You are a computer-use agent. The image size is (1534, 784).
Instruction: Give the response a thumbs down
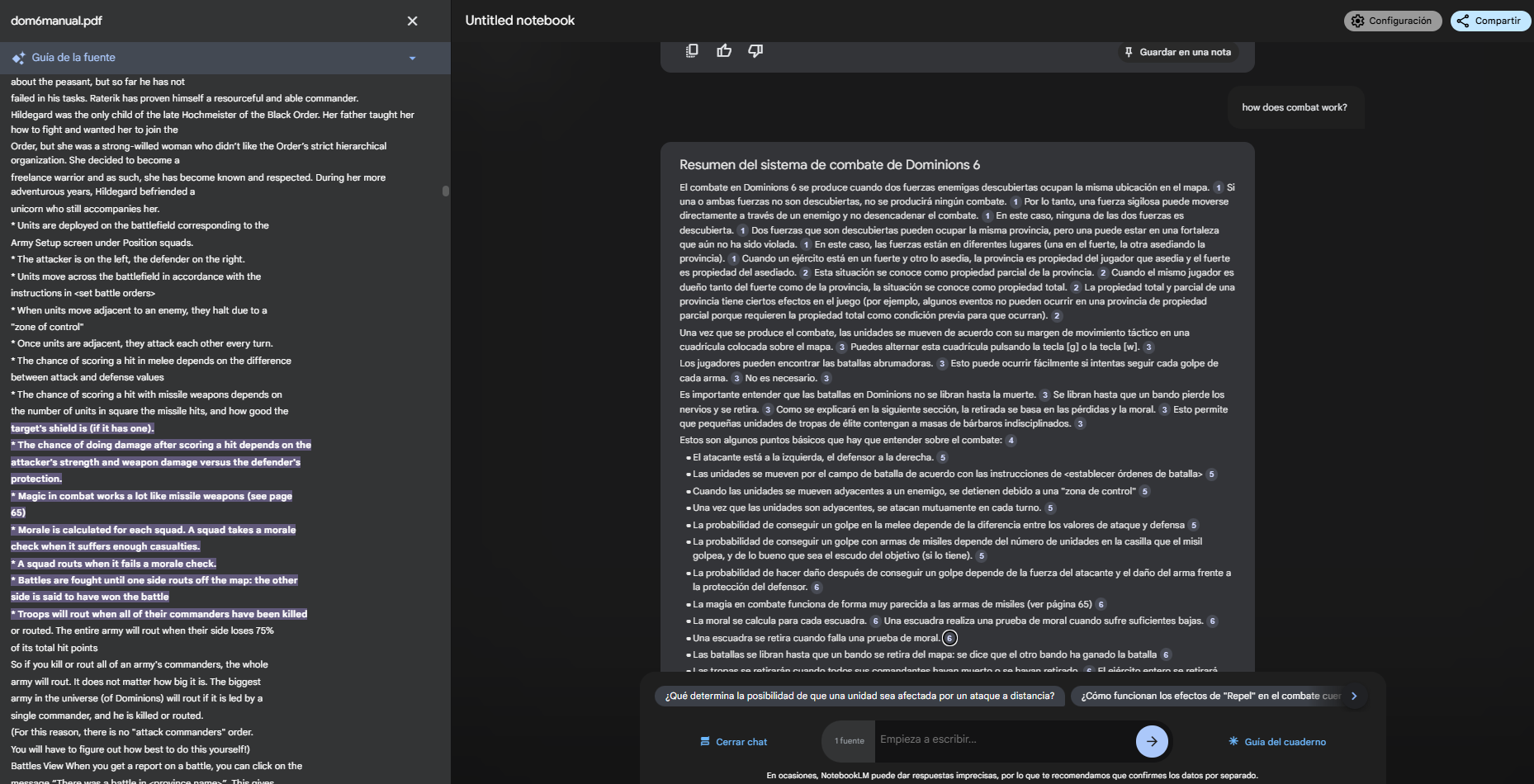tap(755, 51)
